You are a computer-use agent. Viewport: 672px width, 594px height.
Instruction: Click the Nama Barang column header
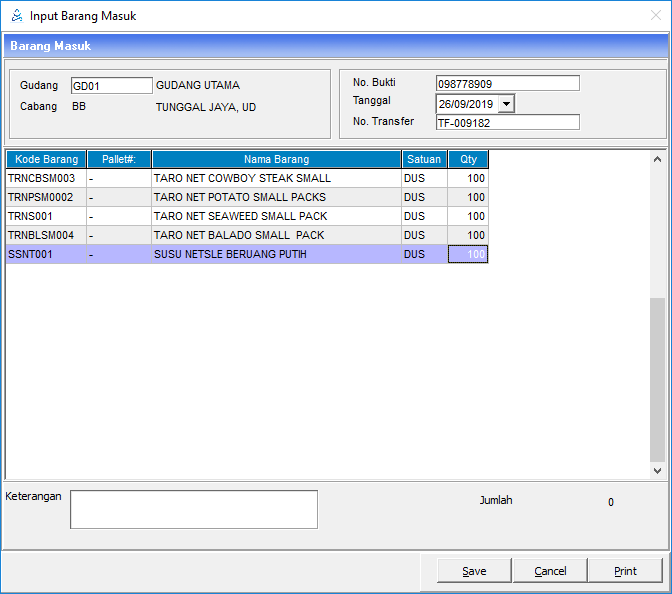[x=276, y=159]
